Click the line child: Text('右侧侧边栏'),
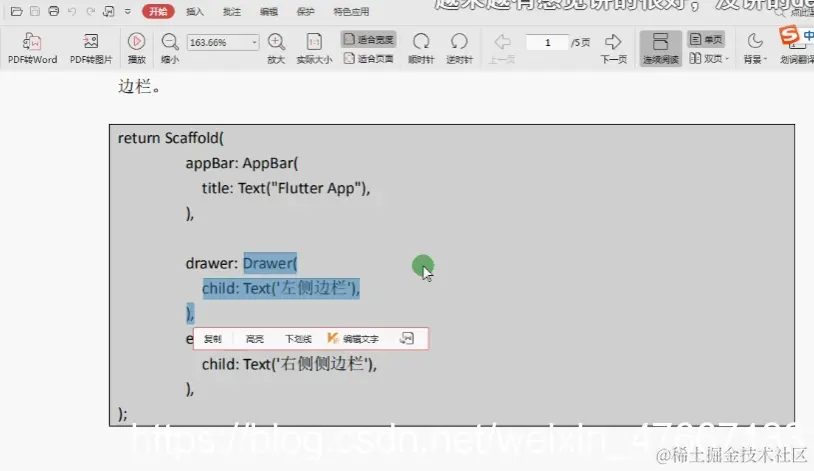This screenshot has height=471, width=814. pyautogui.click(x=290, y=364)
